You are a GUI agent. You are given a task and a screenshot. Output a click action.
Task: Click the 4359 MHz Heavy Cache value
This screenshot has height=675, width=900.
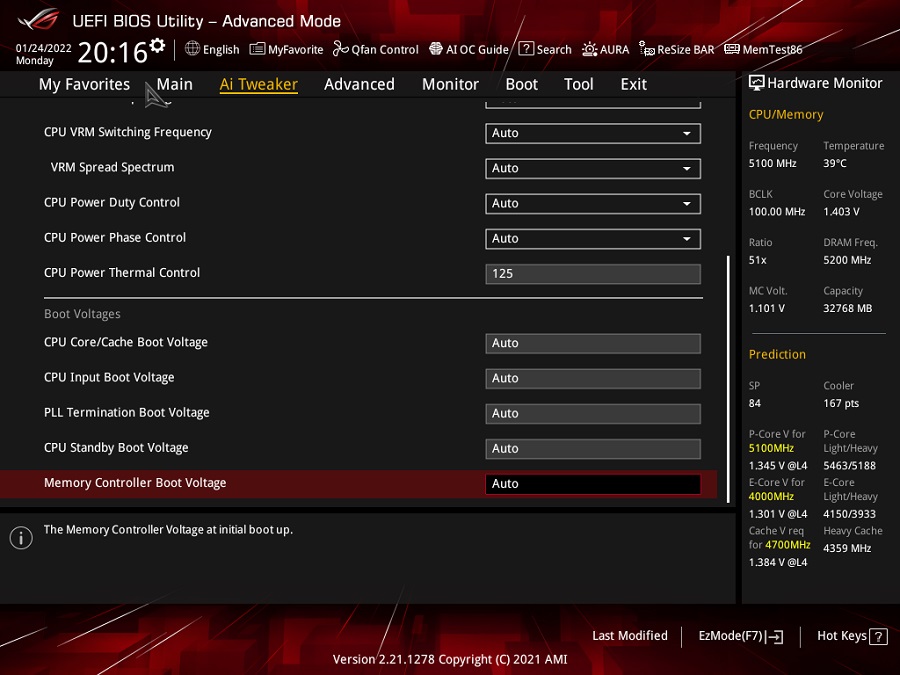(x=847, y=548)
